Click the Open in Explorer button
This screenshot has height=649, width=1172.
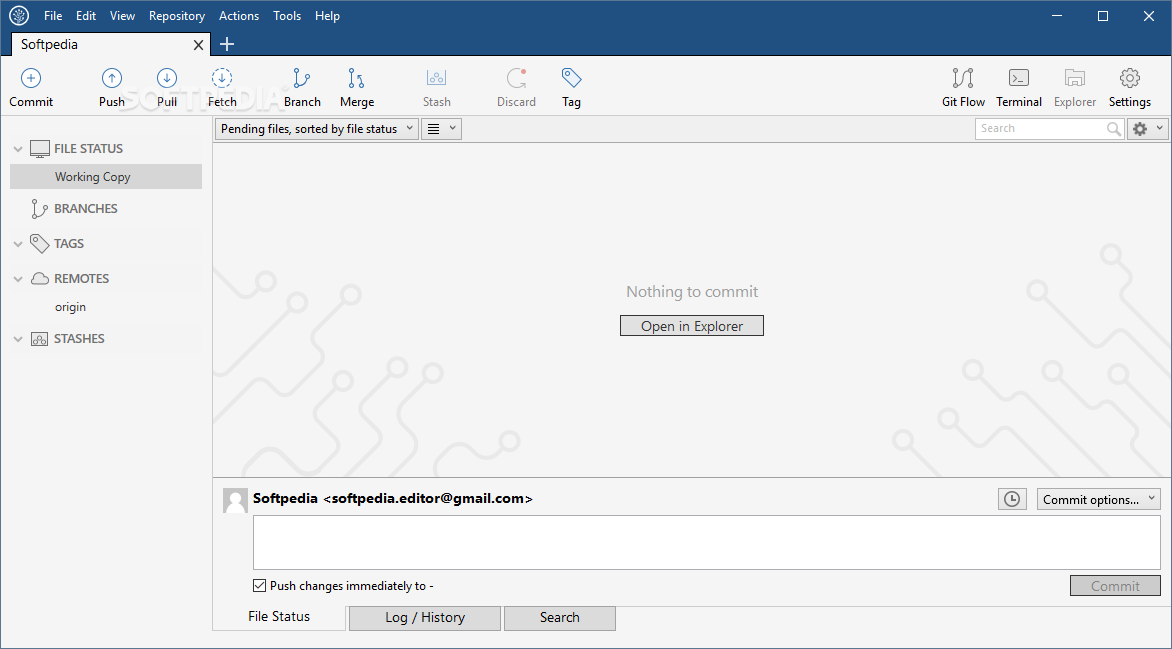click(692, 326)
